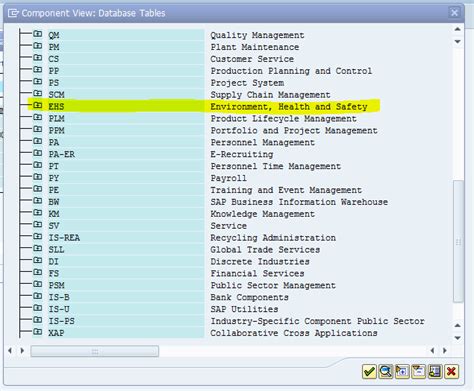Click the Expand Subtree toolbar icon

coord(402,371)
